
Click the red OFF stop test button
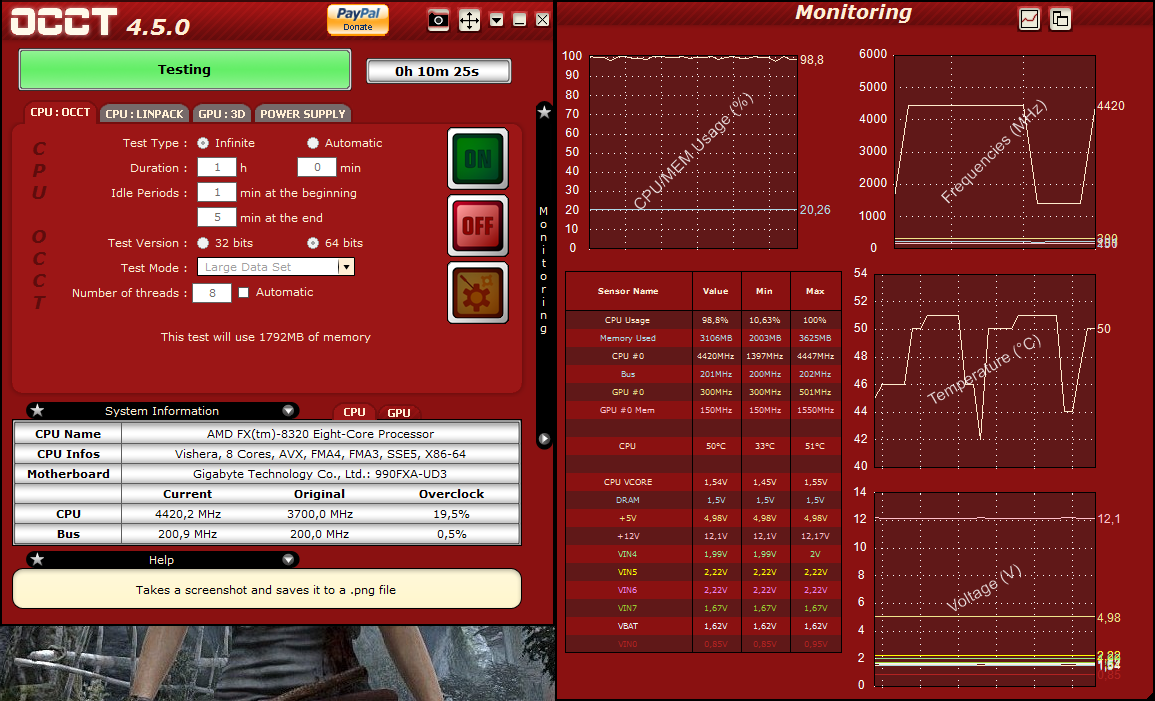(x=478, y=225)
